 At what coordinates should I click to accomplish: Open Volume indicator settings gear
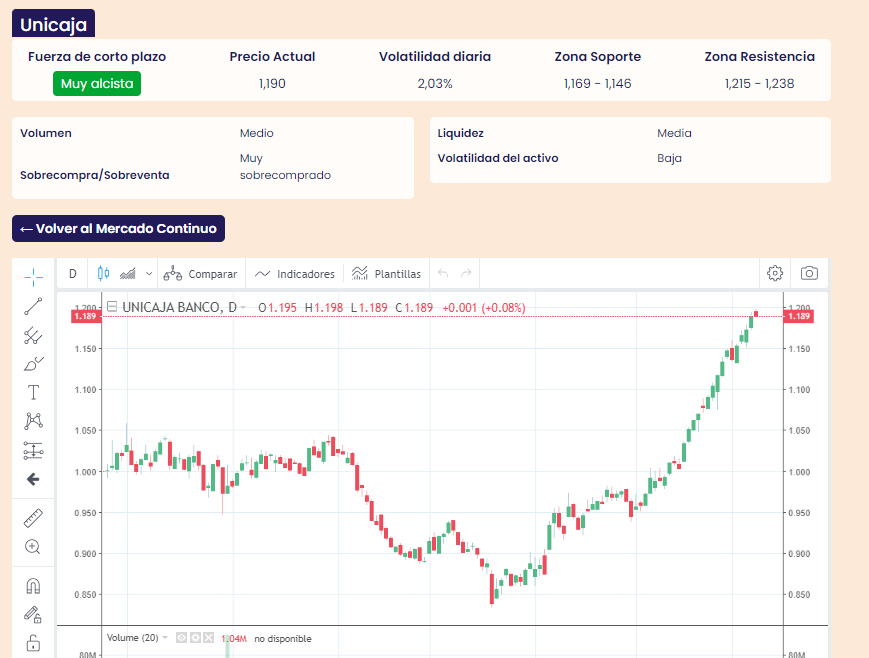(195, 638)
